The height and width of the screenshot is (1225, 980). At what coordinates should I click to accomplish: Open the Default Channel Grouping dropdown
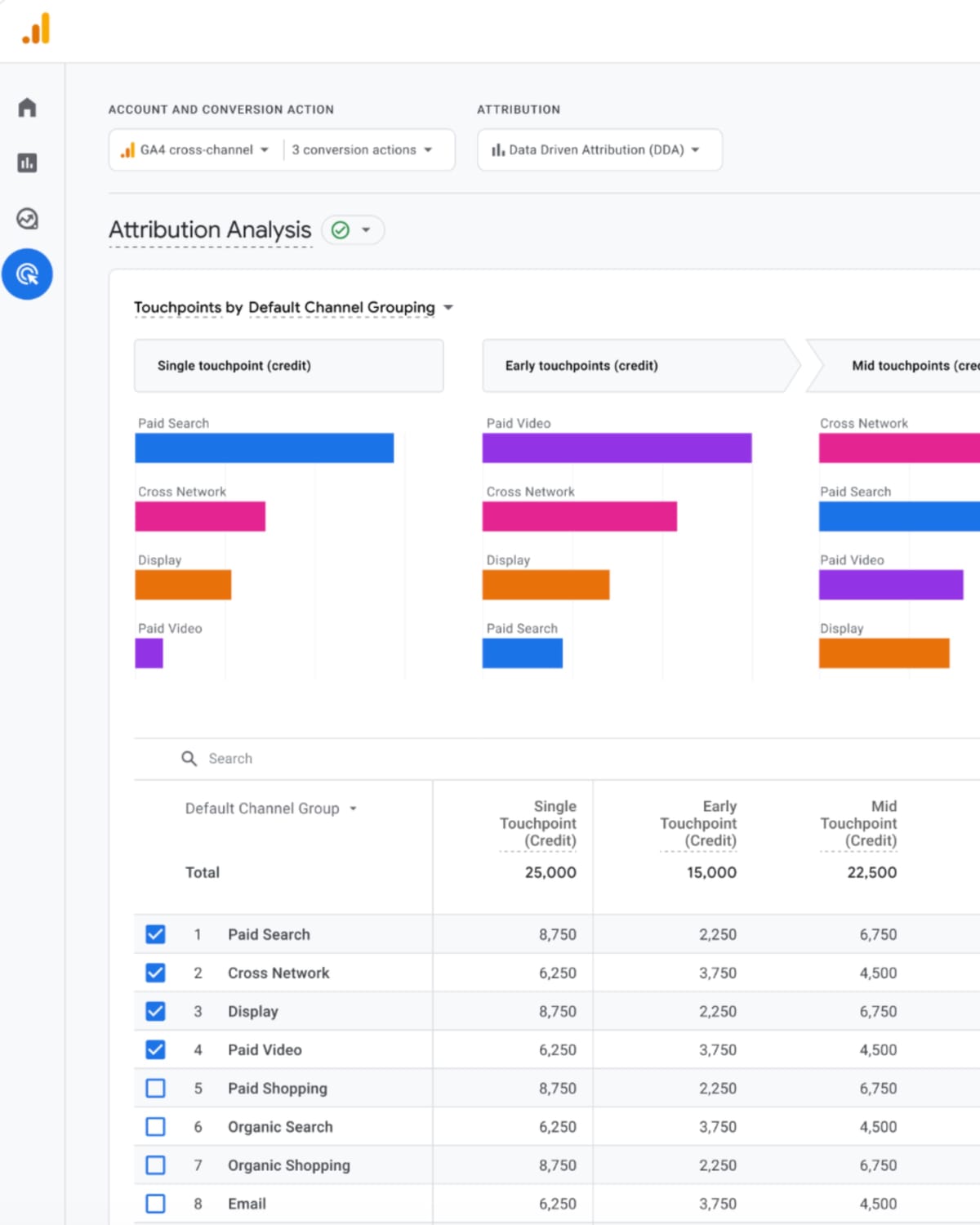[349, 308]
